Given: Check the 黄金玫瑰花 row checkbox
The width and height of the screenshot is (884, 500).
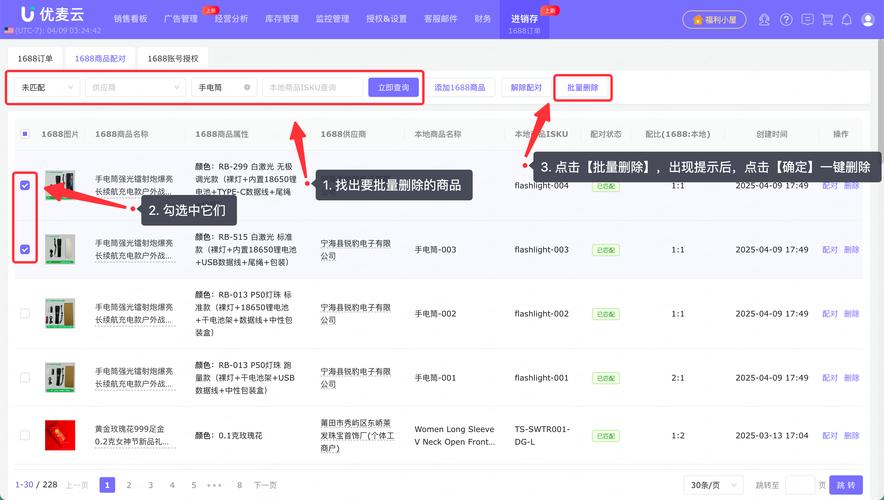Looking at the screenshot, I should click(x=25, y=435).
